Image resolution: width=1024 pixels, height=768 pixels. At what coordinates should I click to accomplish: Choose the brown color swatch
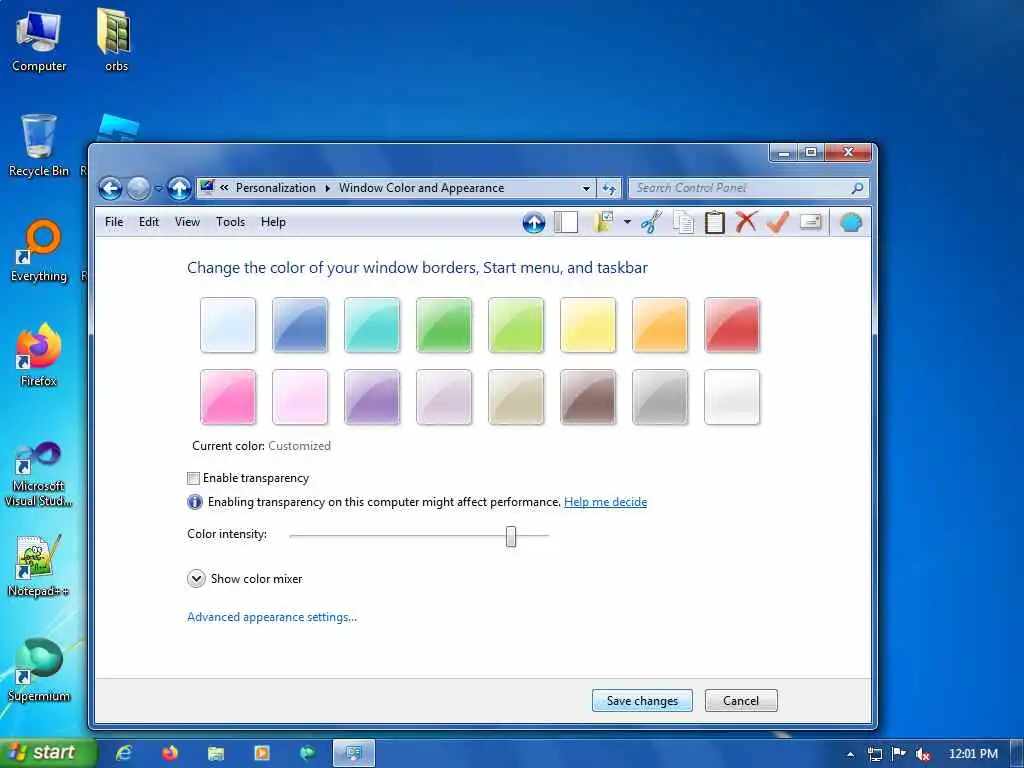pos(588,396)
